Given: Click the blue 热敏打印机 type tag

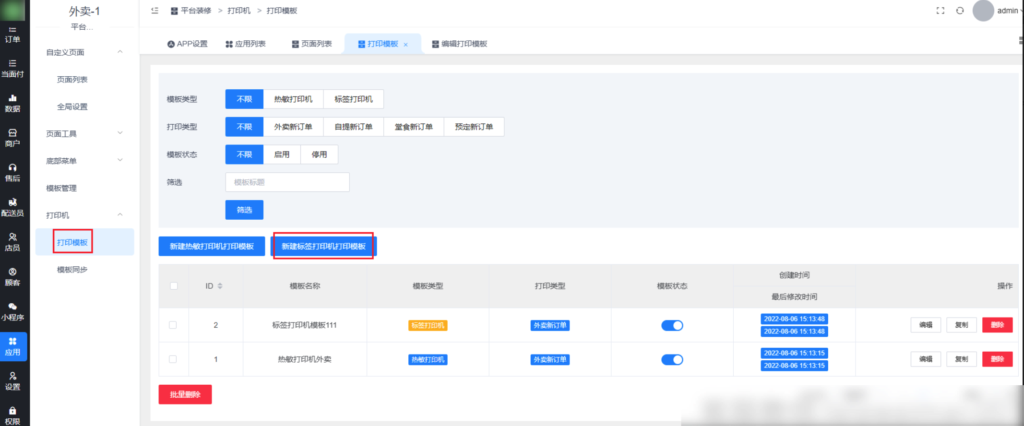Looking at the screenshot, I should click(428, 359).
